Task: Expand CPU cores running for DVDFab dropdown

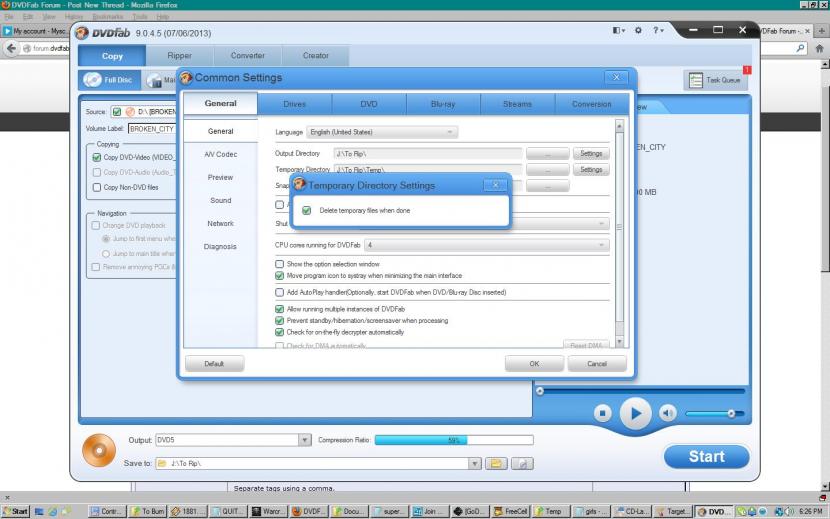Action: click(486, 245)
